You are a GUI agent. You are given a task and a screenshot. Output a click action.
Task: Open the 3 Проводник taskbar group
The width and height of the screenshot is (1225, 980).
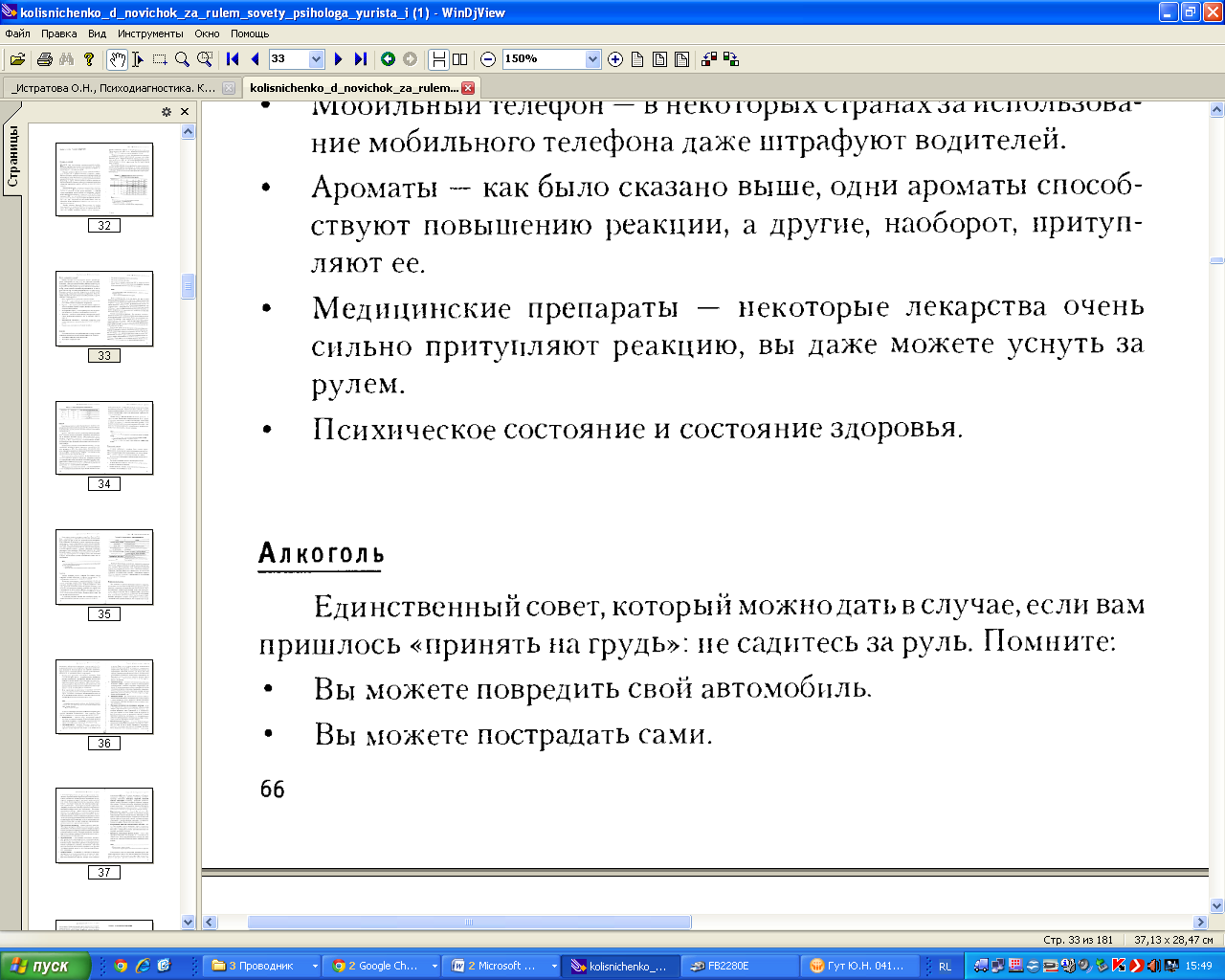263,966
